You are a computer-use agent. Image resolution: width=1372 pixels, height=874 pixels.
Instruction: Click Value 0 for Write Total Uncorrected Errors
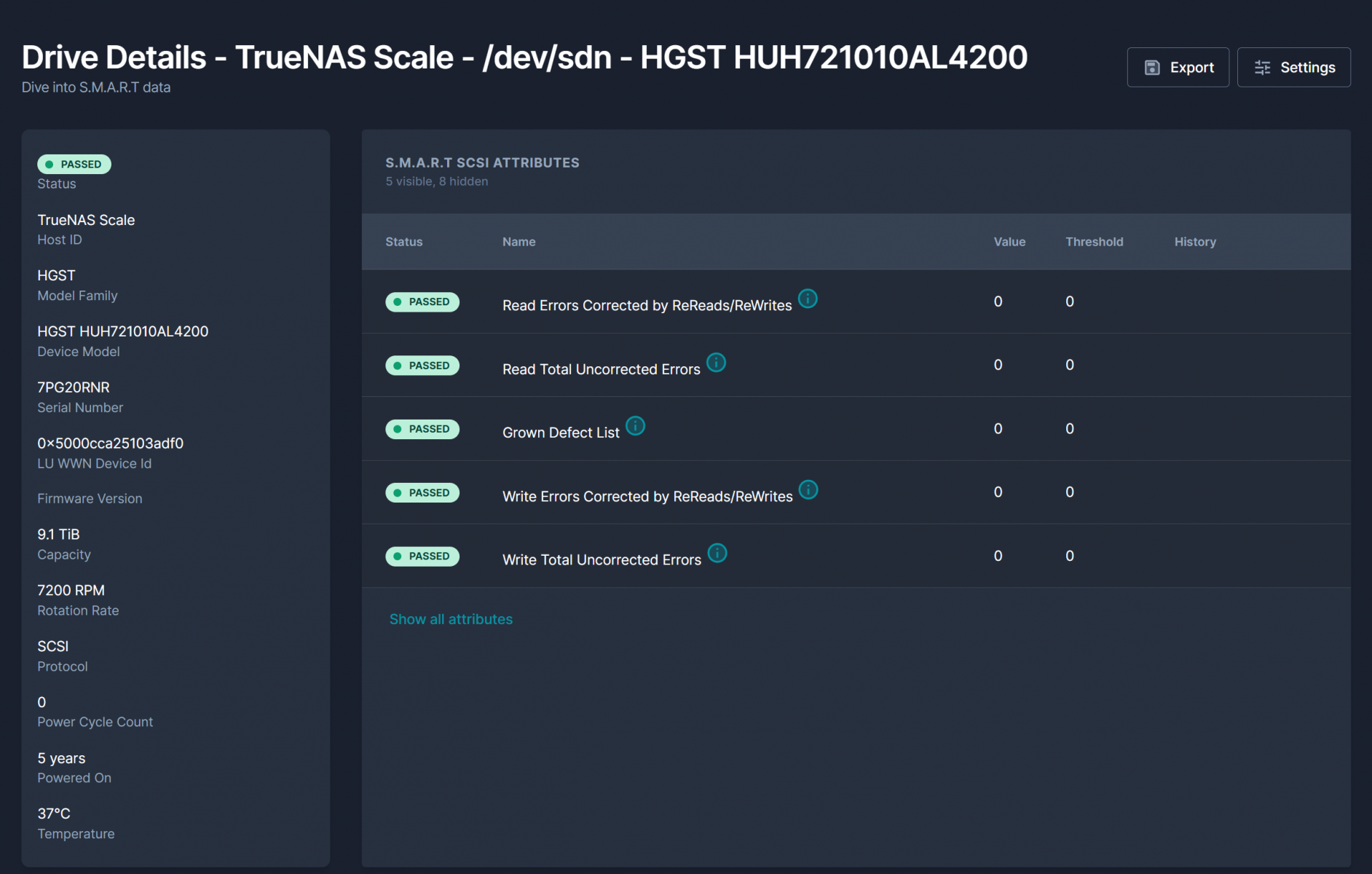(x=998, y=556)
